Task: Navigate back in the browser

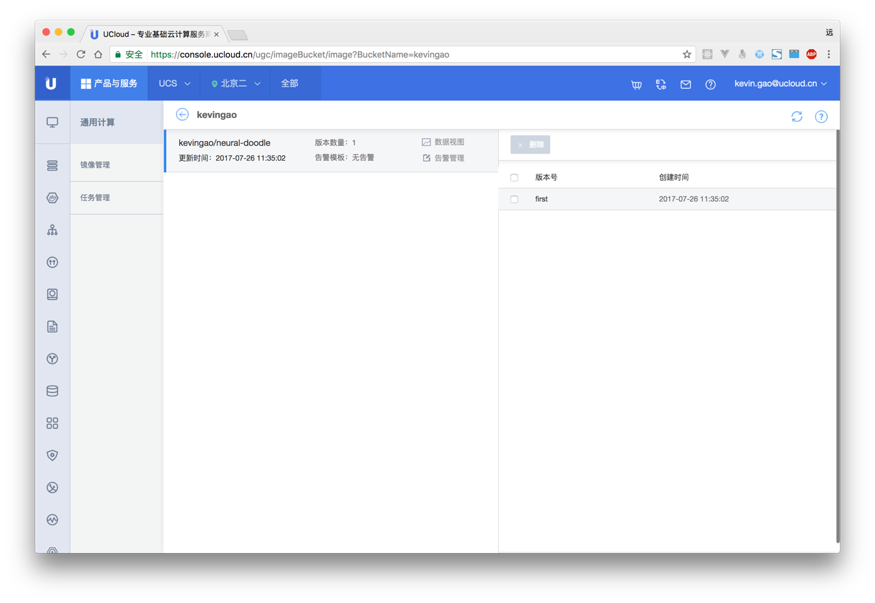Action: click(46, 54)
